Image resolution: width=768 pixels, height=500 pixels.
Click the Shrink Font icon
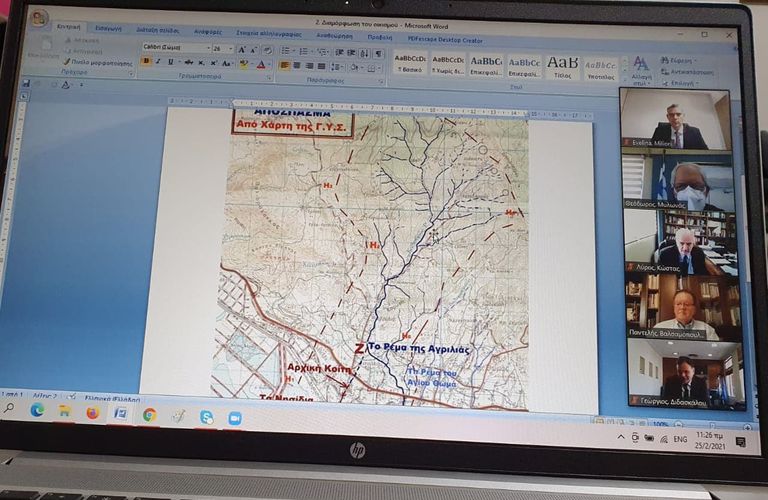[x=253, y=51]
